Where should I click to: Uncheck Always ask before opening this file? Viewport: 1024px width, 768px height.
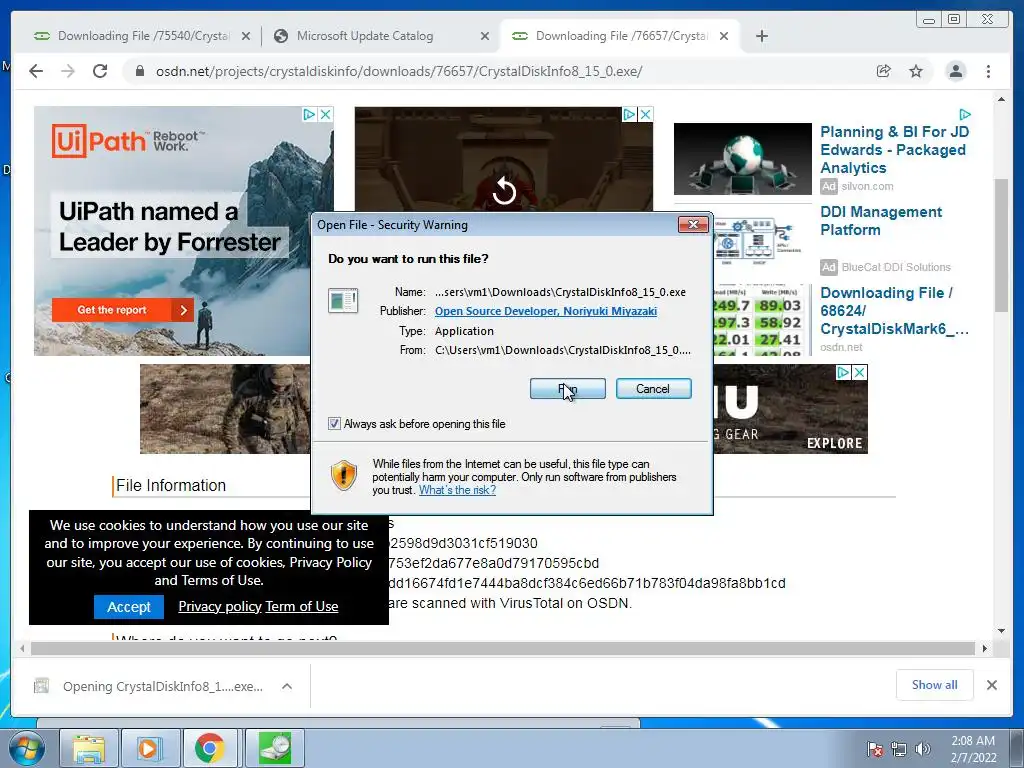click(x=334, y=424)
